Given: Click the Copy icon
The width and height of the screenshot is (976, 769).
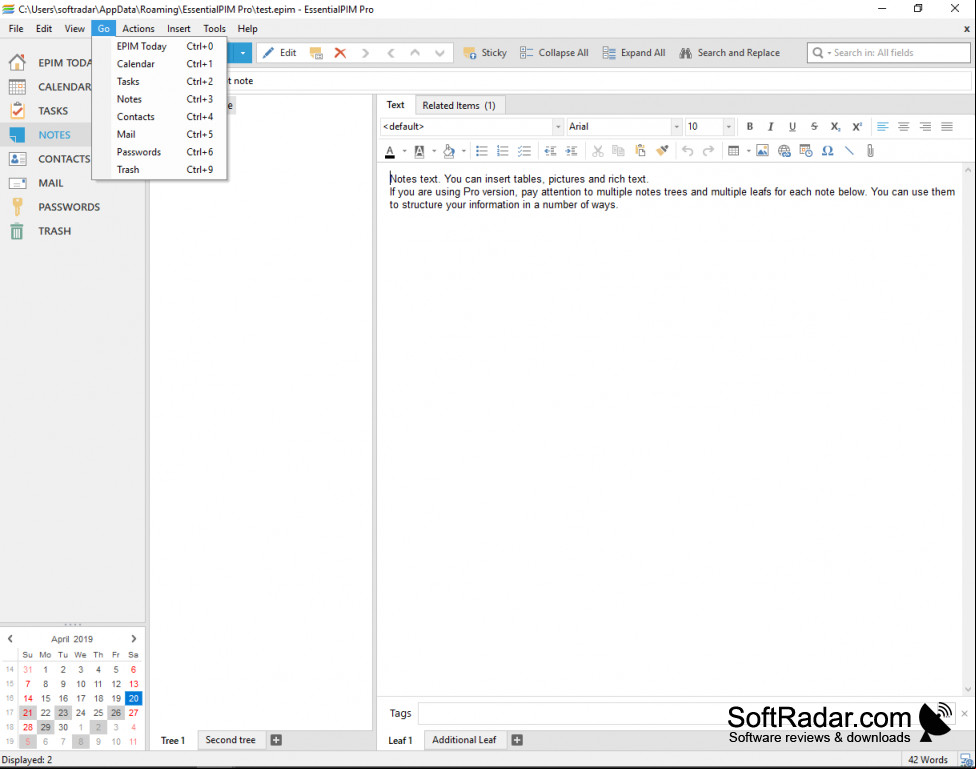Looking at the screenshot, I should [x=618, y=151].
